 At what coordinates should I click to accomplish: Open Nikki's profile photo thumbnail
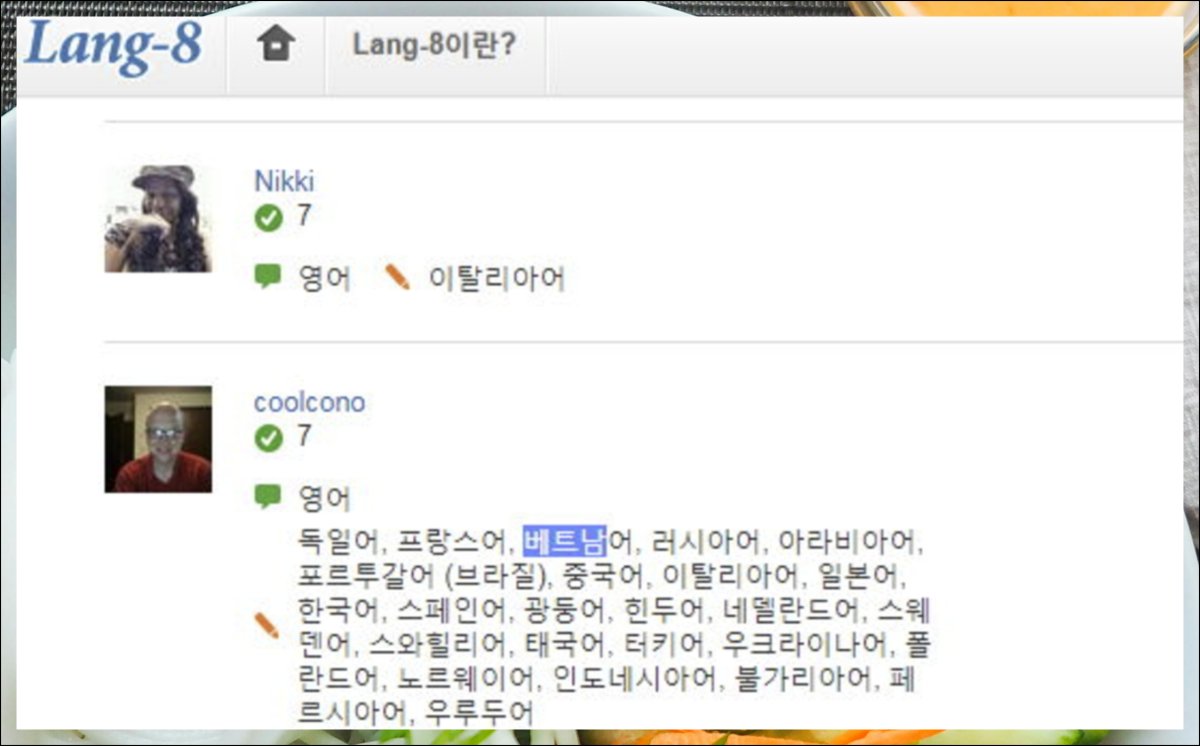point(158,219)
